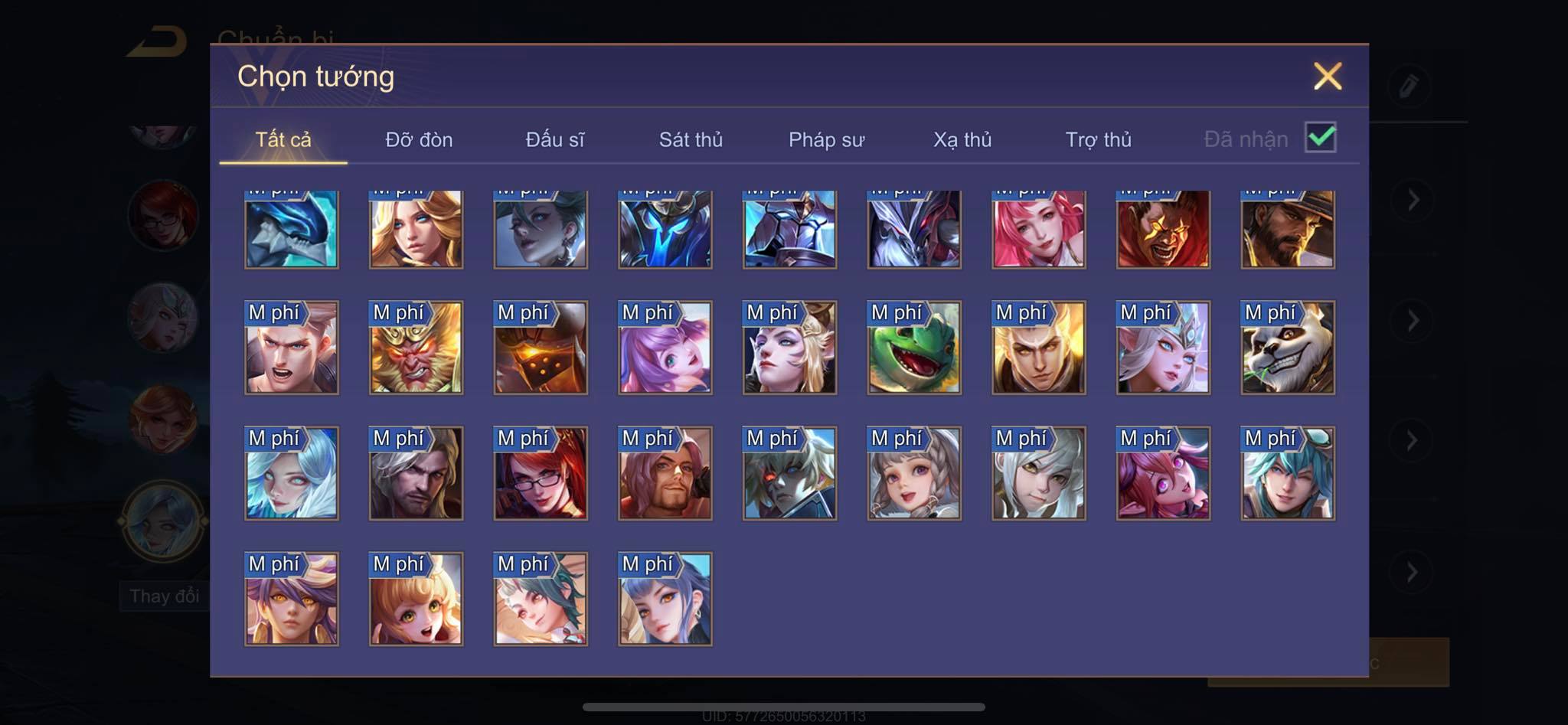The image size is (1568, 725).
Task: Select the green frog-monster hero portrait
Action: pos(914,348)
